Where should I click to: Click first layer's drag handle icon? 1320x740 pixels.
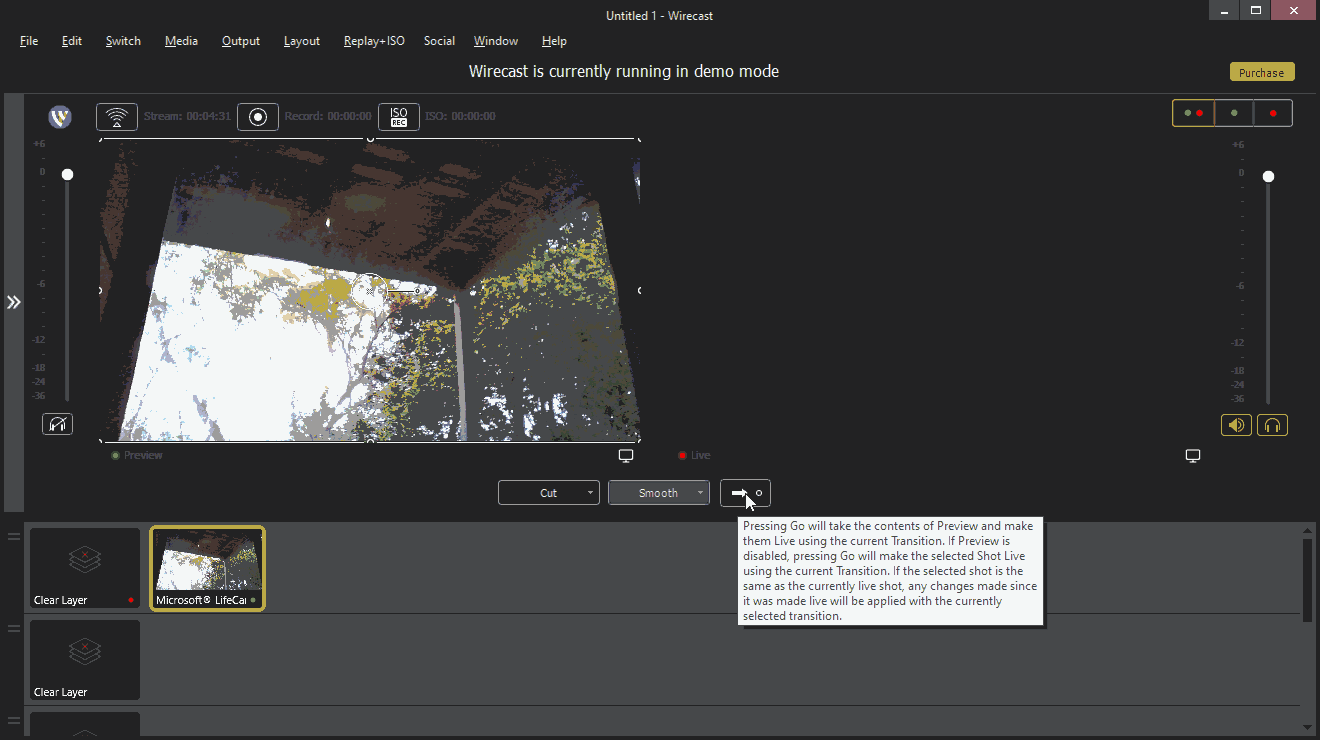14,537
